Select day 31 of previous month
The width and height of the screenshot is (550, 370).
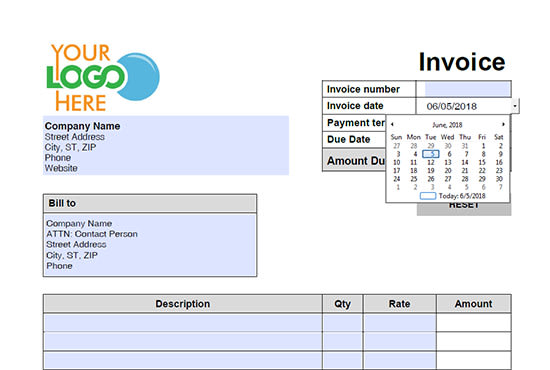click(465, 146)
